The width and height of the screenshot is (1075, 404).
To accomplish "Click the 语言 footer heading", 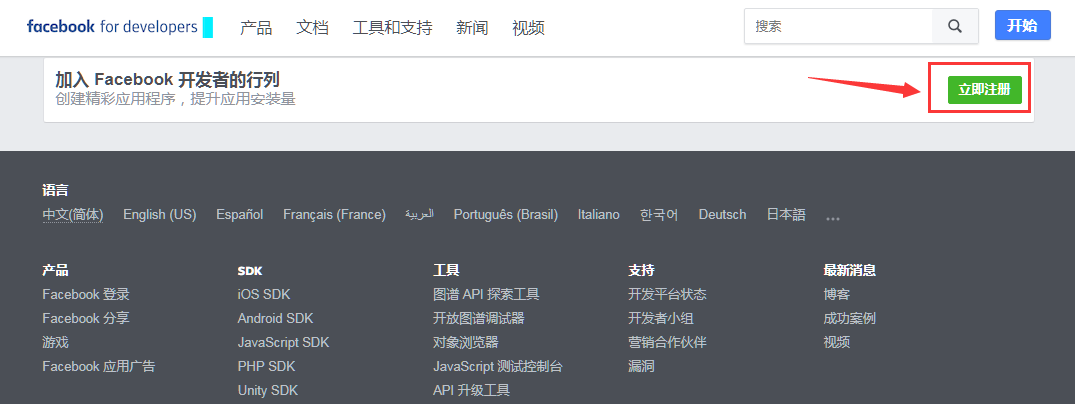I will (55, 191).
